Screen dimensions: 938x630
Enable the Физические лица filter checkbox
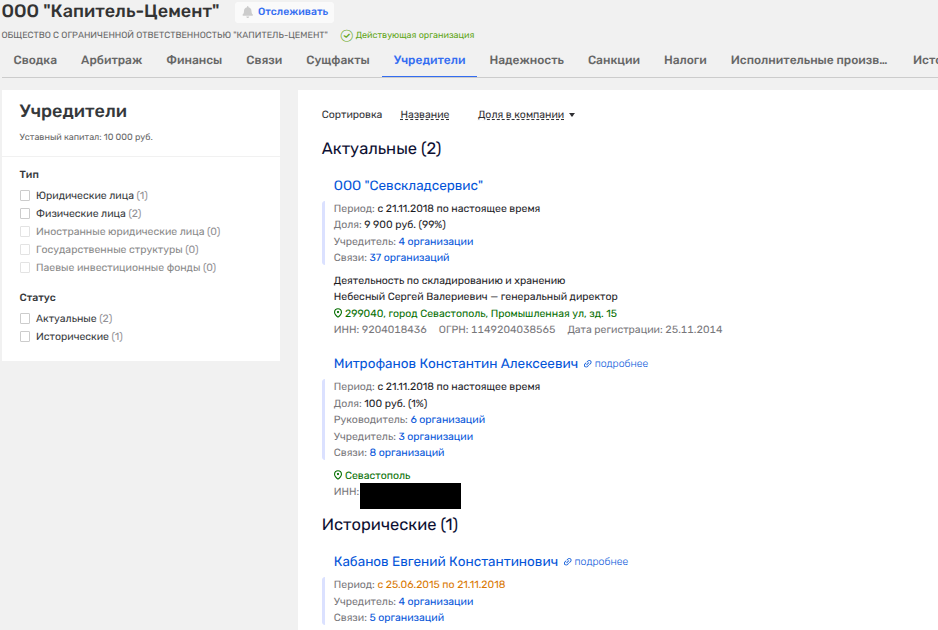(25, 214)
